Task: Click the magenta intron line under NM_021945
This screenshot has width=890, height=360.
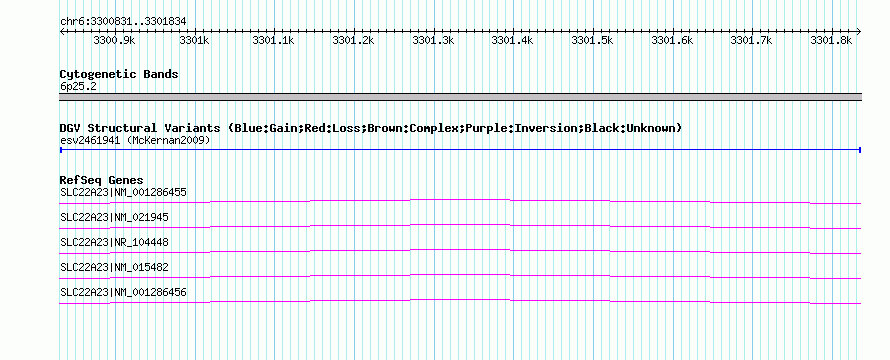Action: (x=460, y=226)
